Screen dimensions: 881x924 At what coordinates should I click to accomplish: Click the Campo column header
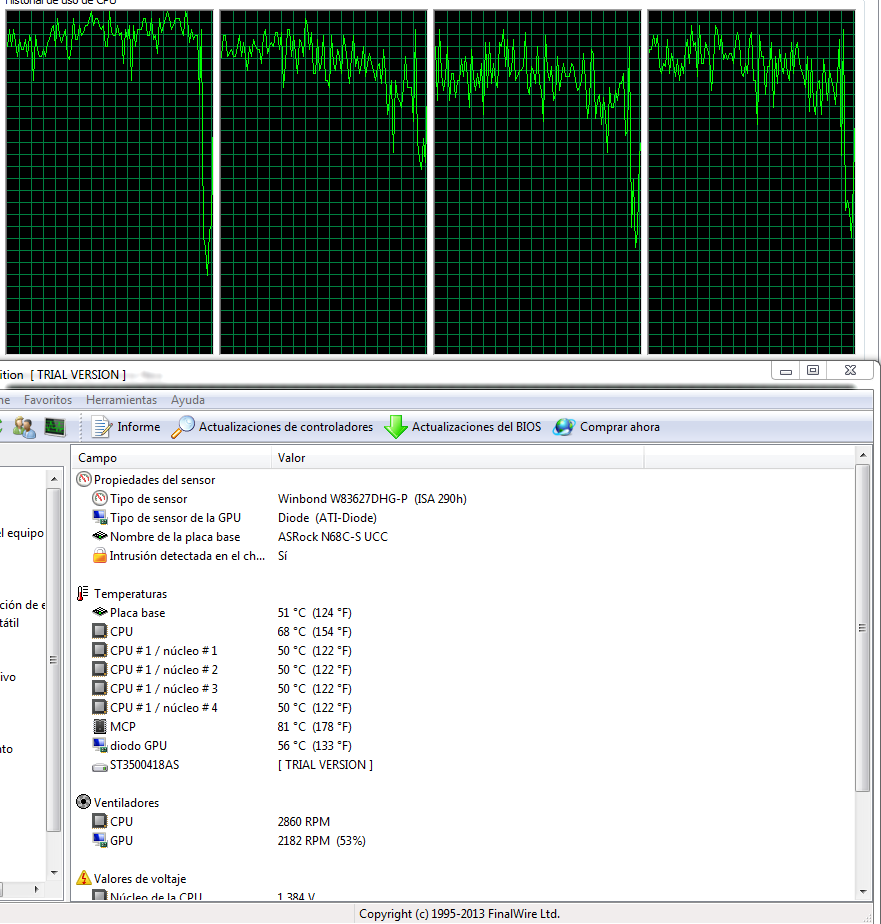171,458
